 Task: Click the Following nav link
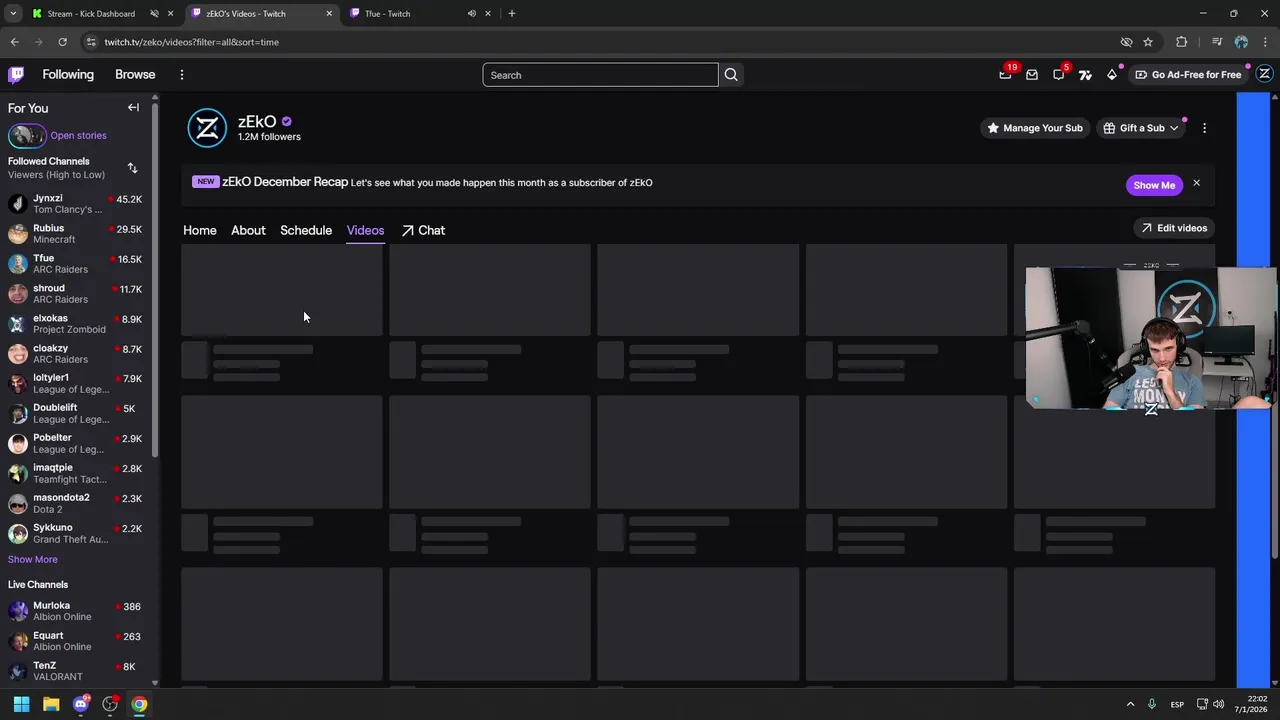click(68, 74)
